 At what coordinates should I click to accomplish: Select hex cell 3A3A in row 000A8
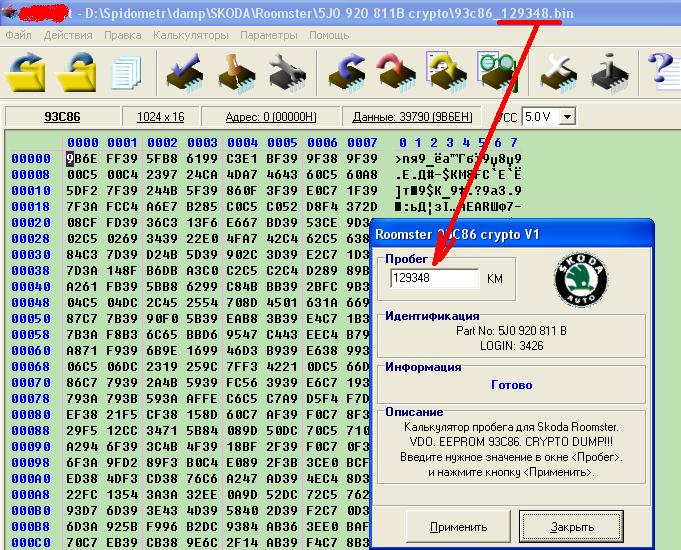coord(162,495)
